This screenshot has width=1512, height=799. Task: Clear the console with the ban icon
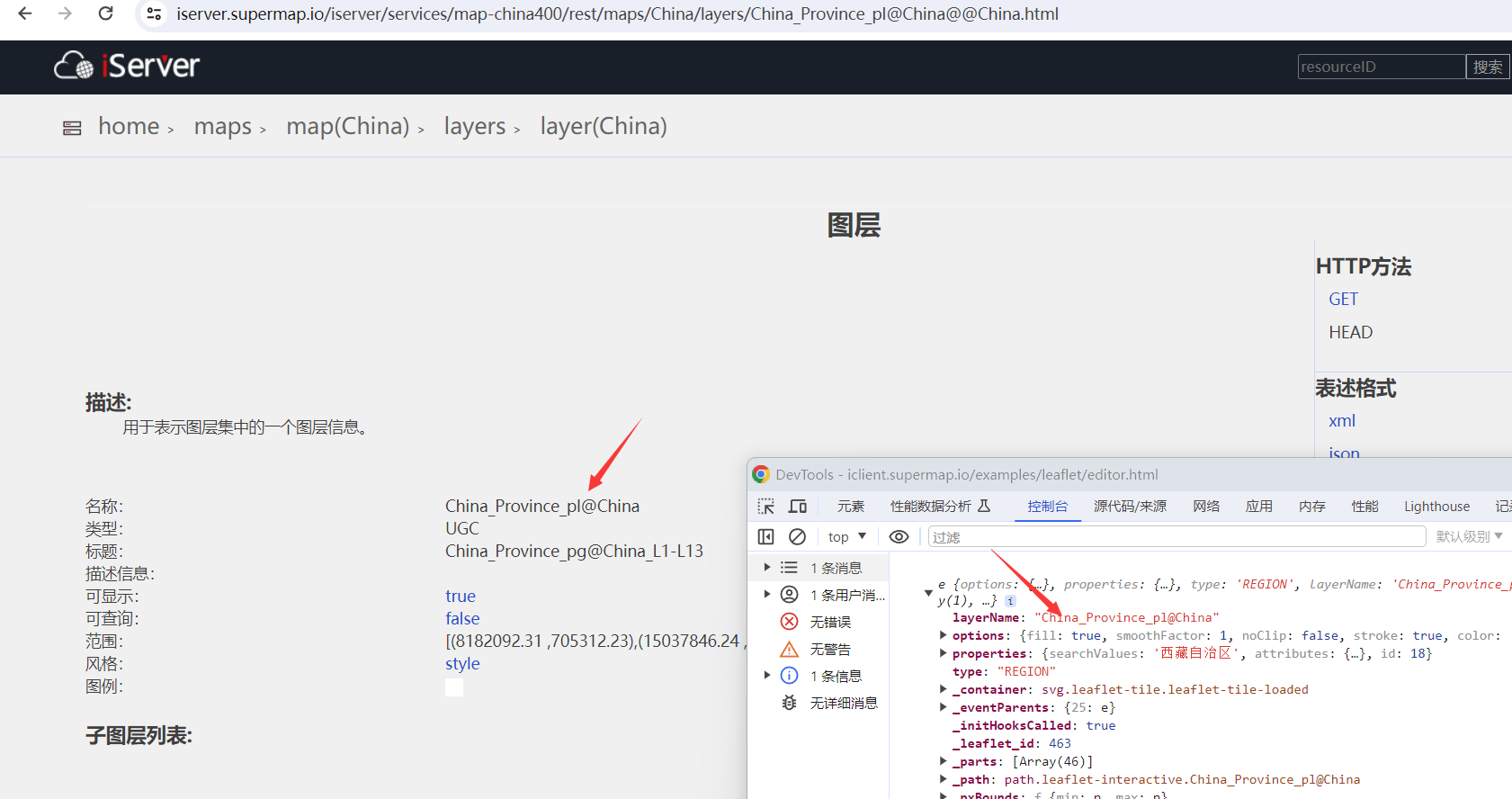point(797,536)
